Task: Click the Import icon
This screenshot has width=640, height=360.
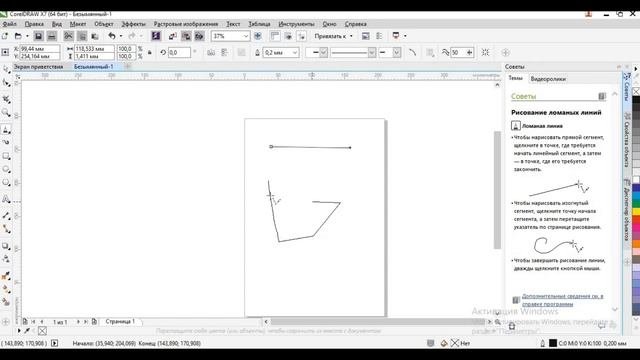Action: click(172, 36)
